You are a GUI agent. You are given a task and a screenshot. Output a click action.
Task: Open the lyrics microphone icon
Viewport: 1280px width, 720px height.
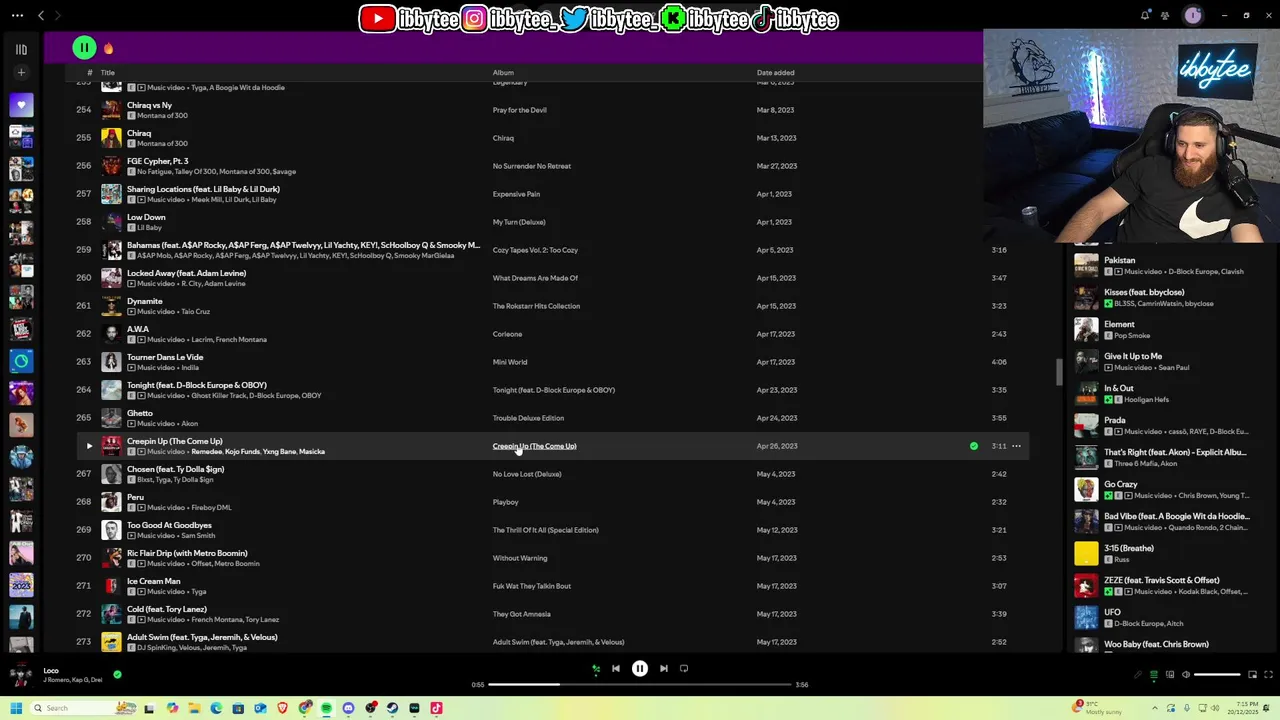coord(1137,675)
